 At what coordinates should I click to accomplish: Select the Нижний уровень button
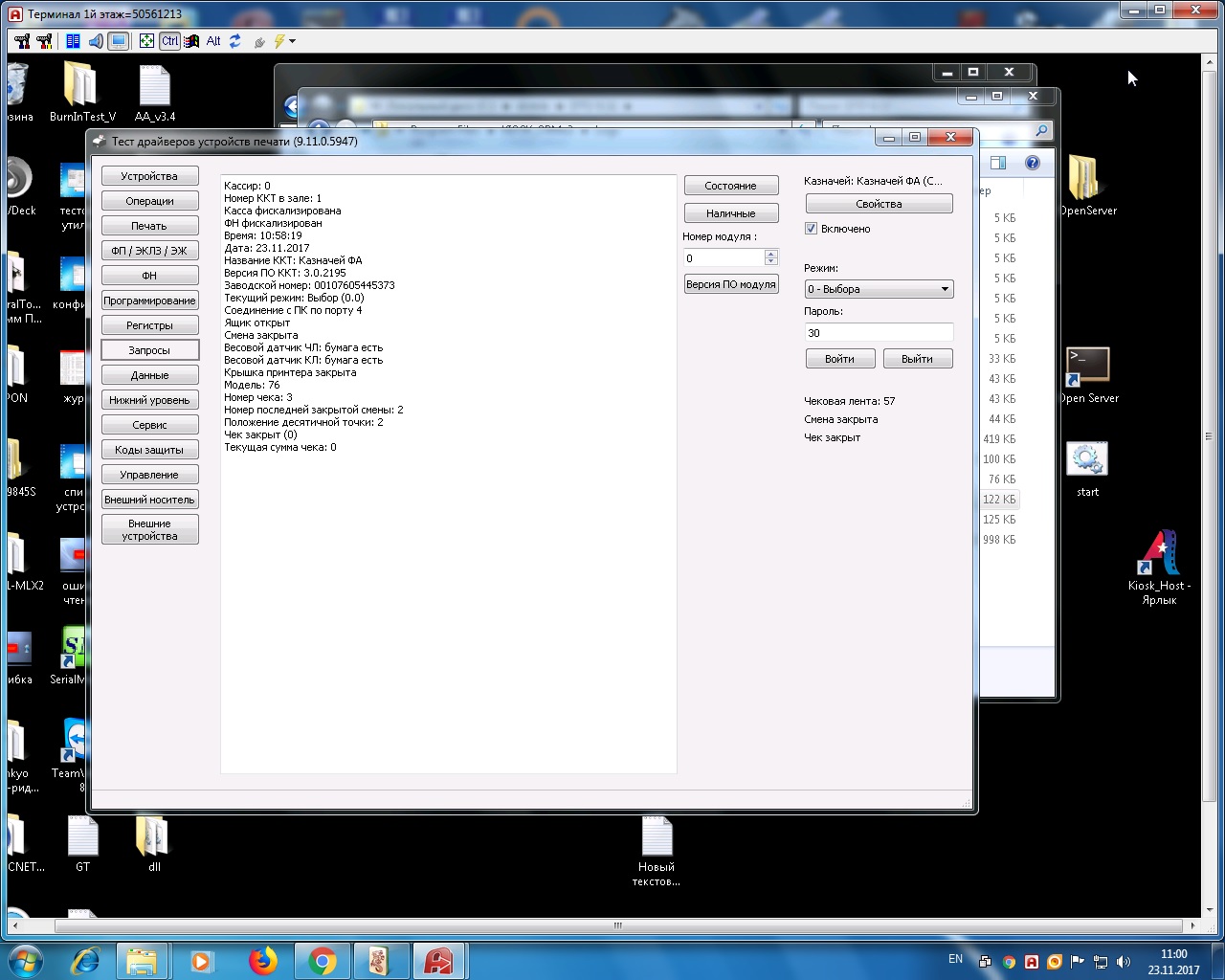149,400
